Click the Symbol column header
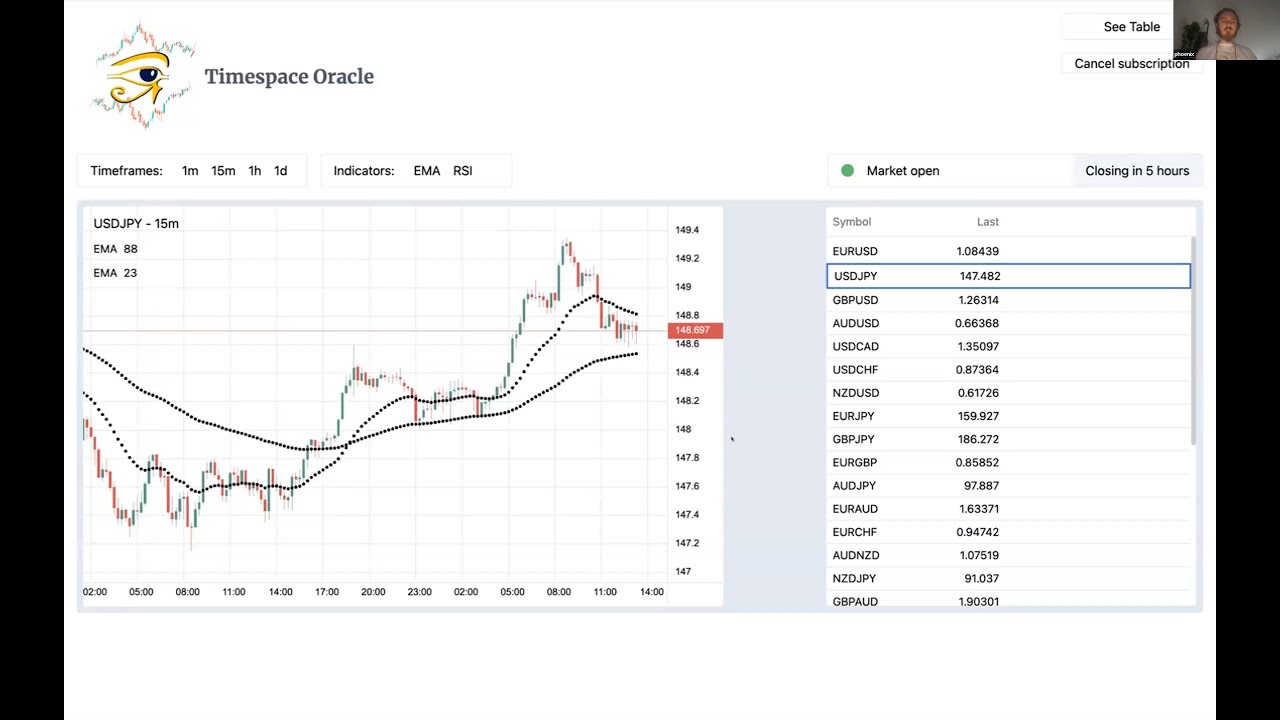1280x720 pixels. pos(852,222)
